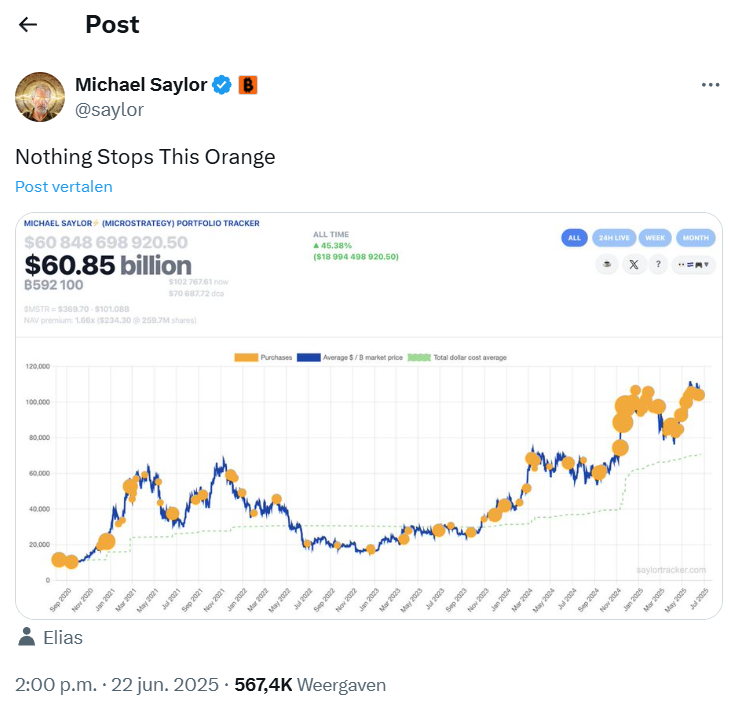Screen dimensions: 742x709
Task: Click the orange Bitcoin affiliate badge
Action: tap(247, 85)
